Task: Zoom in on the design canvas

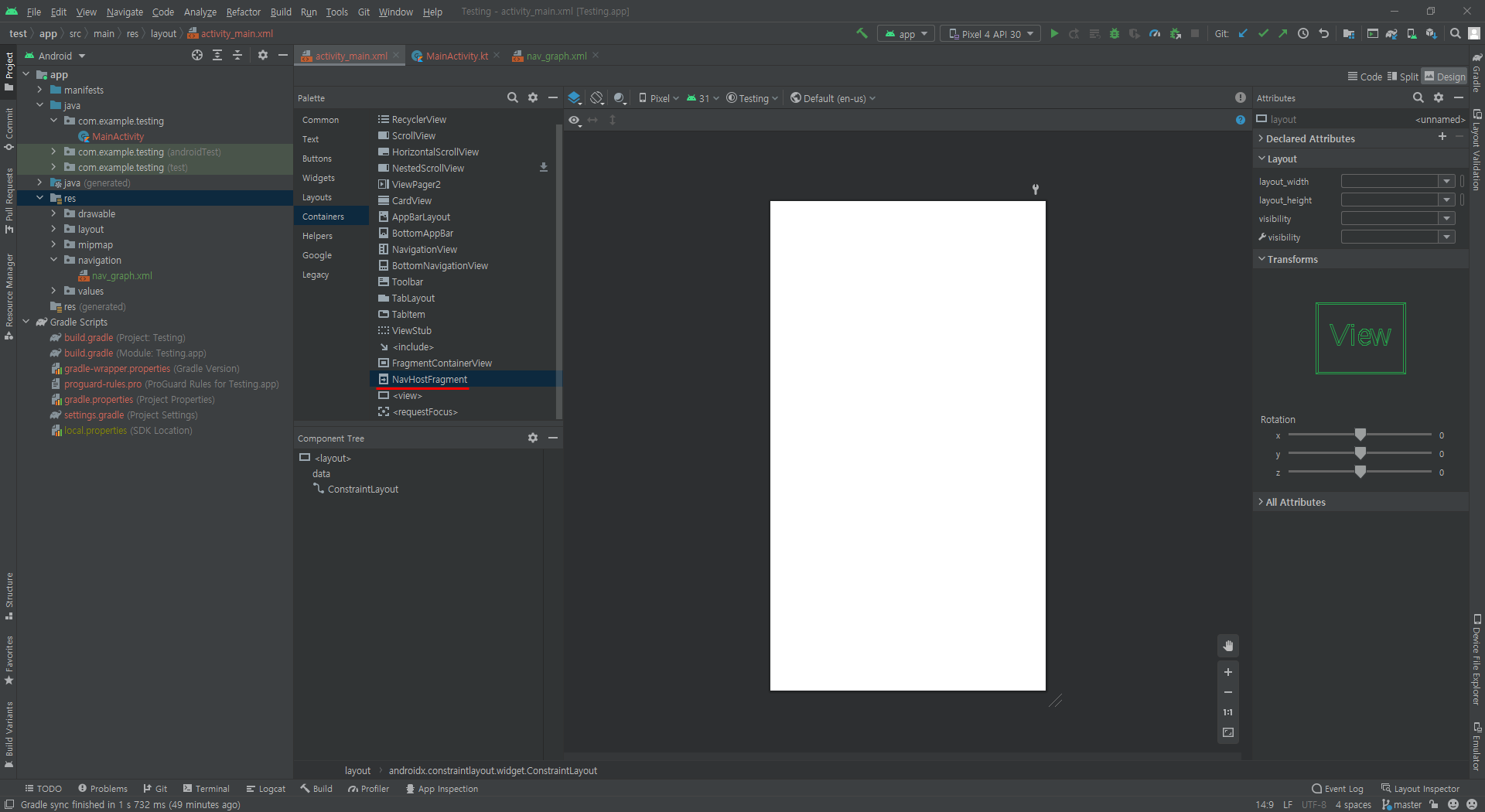Action: (1228, 672)
